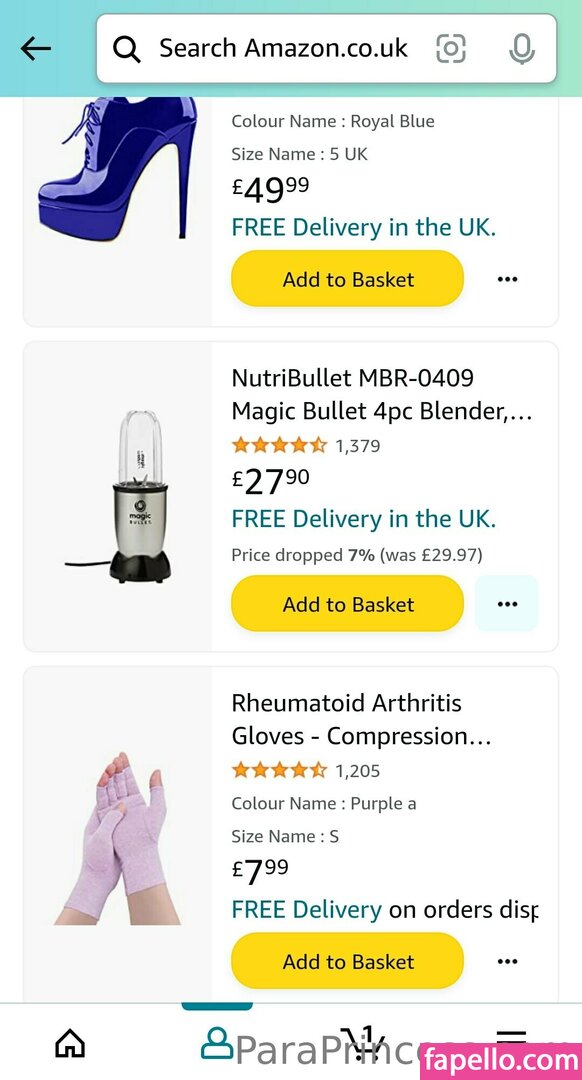Open more options for arthritis gloves
Screen dimensions: 582x1080
point(507,961)
